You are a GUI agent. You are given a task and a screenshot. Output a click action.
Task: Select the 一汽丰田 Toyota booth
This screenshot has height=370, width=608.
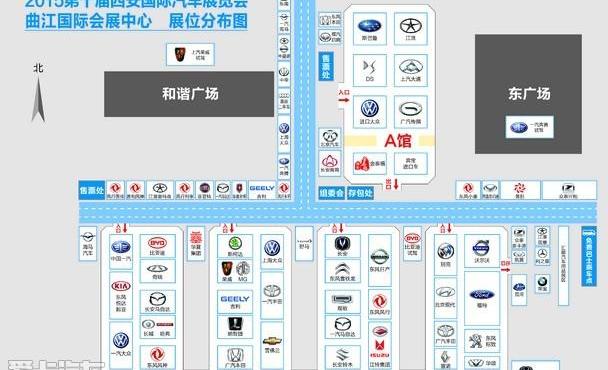(272, 295)
